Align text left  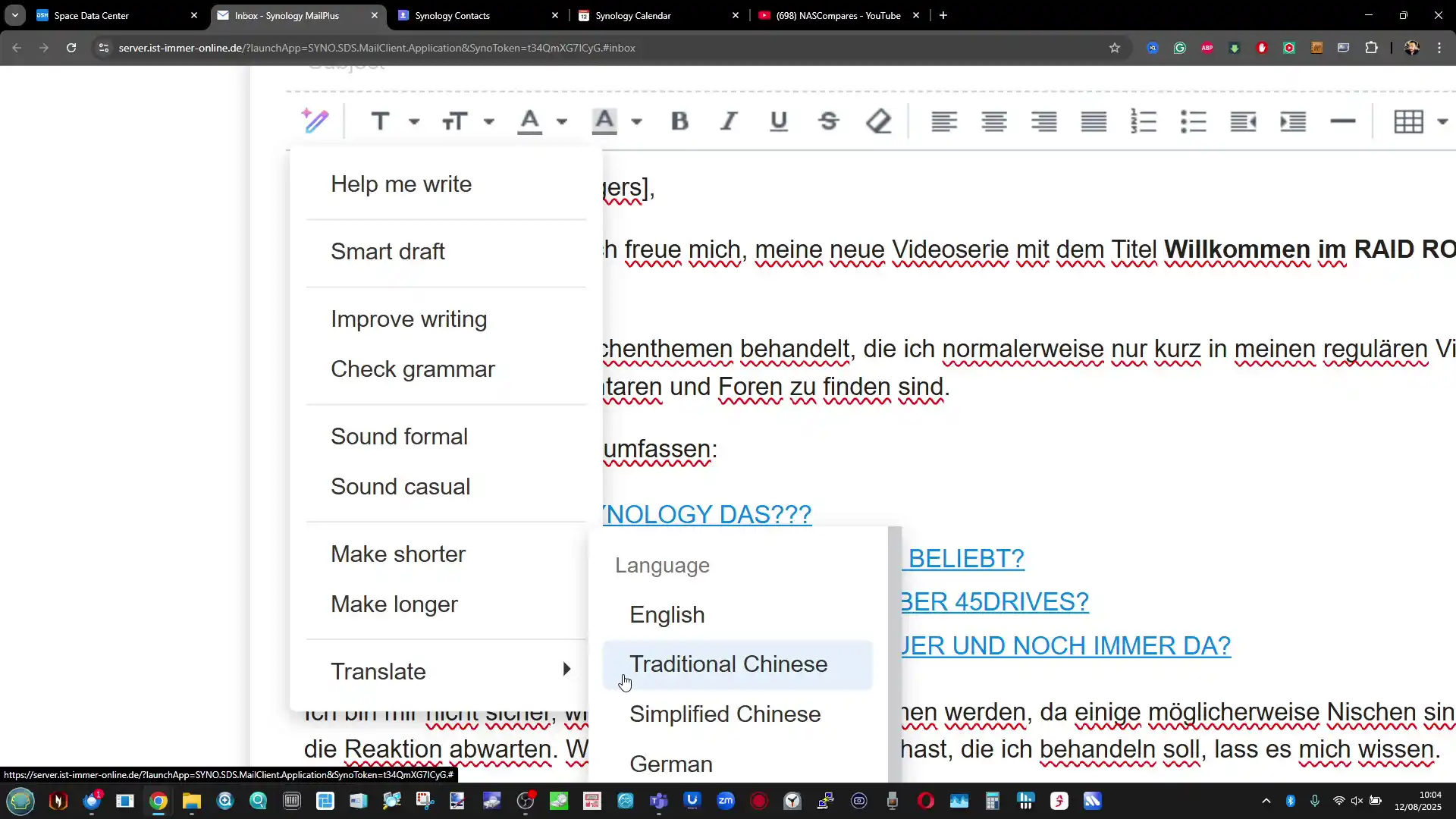944,121
